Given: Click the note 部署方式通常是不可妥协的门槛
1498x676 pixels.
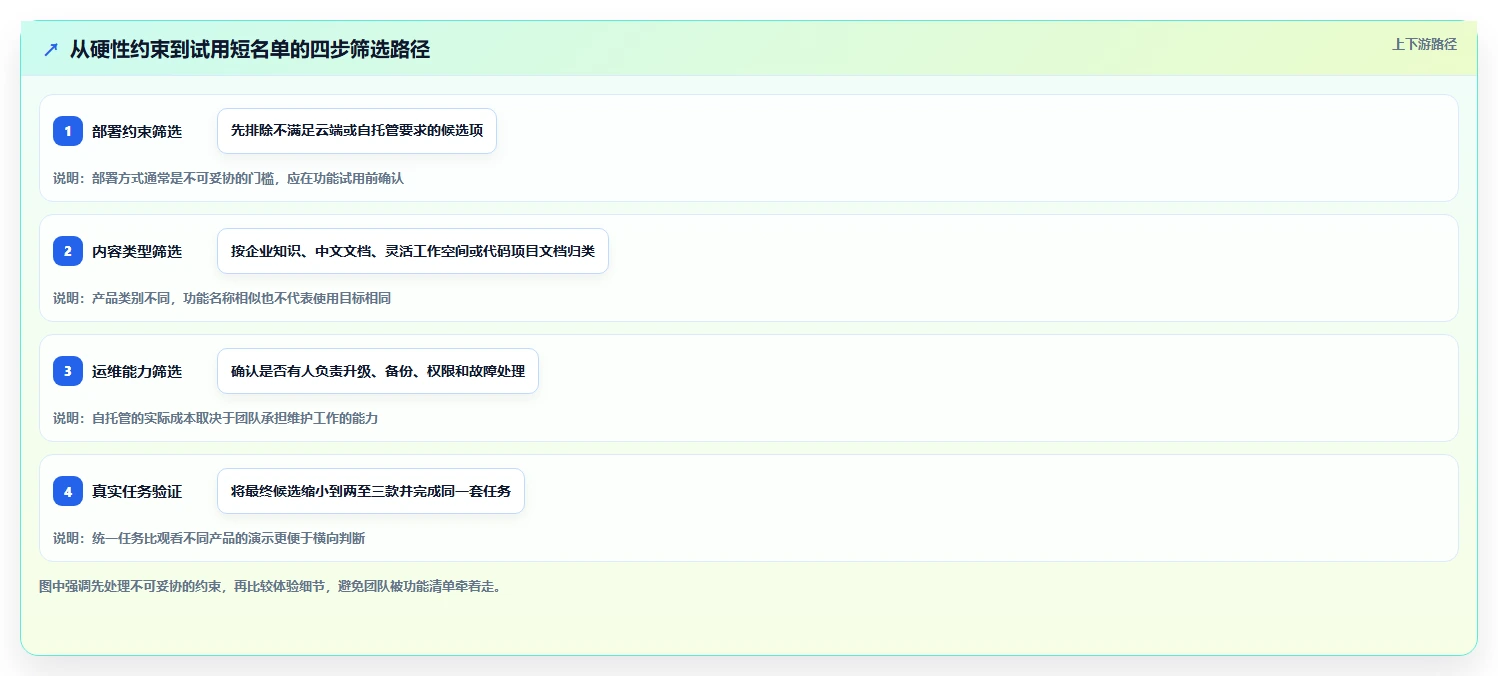Looking at the screenshot, I should point(228,178).
